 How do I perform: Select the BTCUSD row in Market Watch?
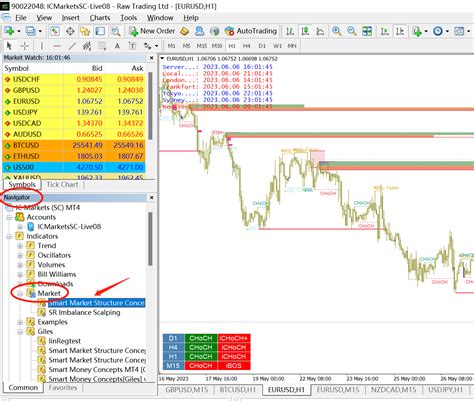tap(74, 145)
